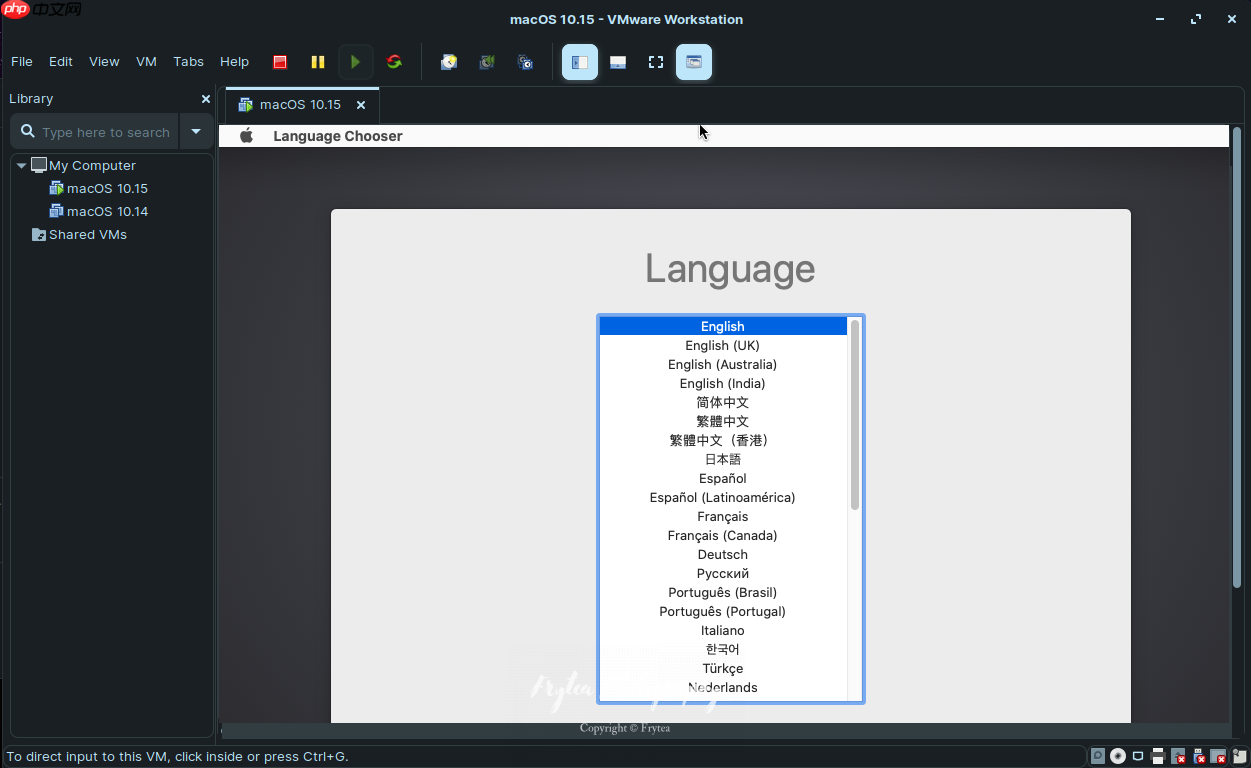Viewport: 1251px width, 768px height.
Task: Enter full screen mode
Action: [x=656, y=62]
